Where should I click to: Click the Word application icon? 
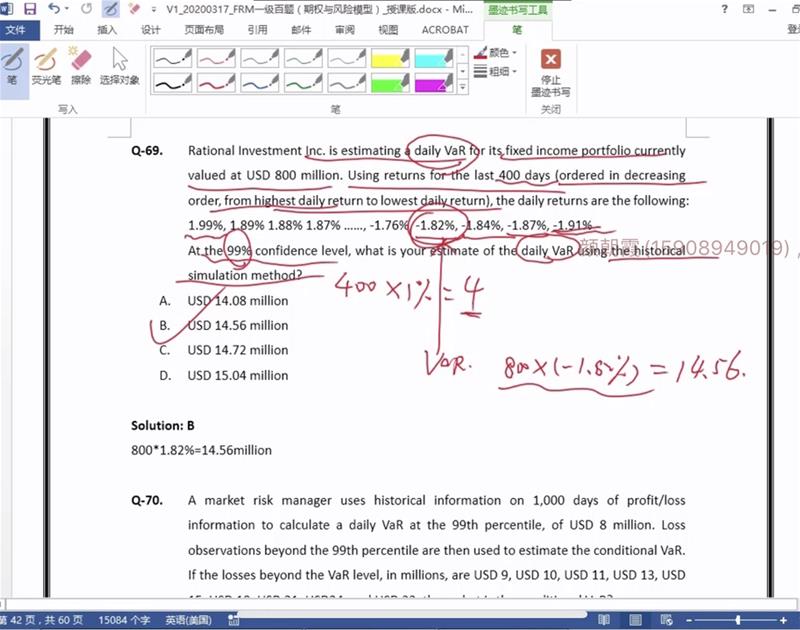(7, 9)
